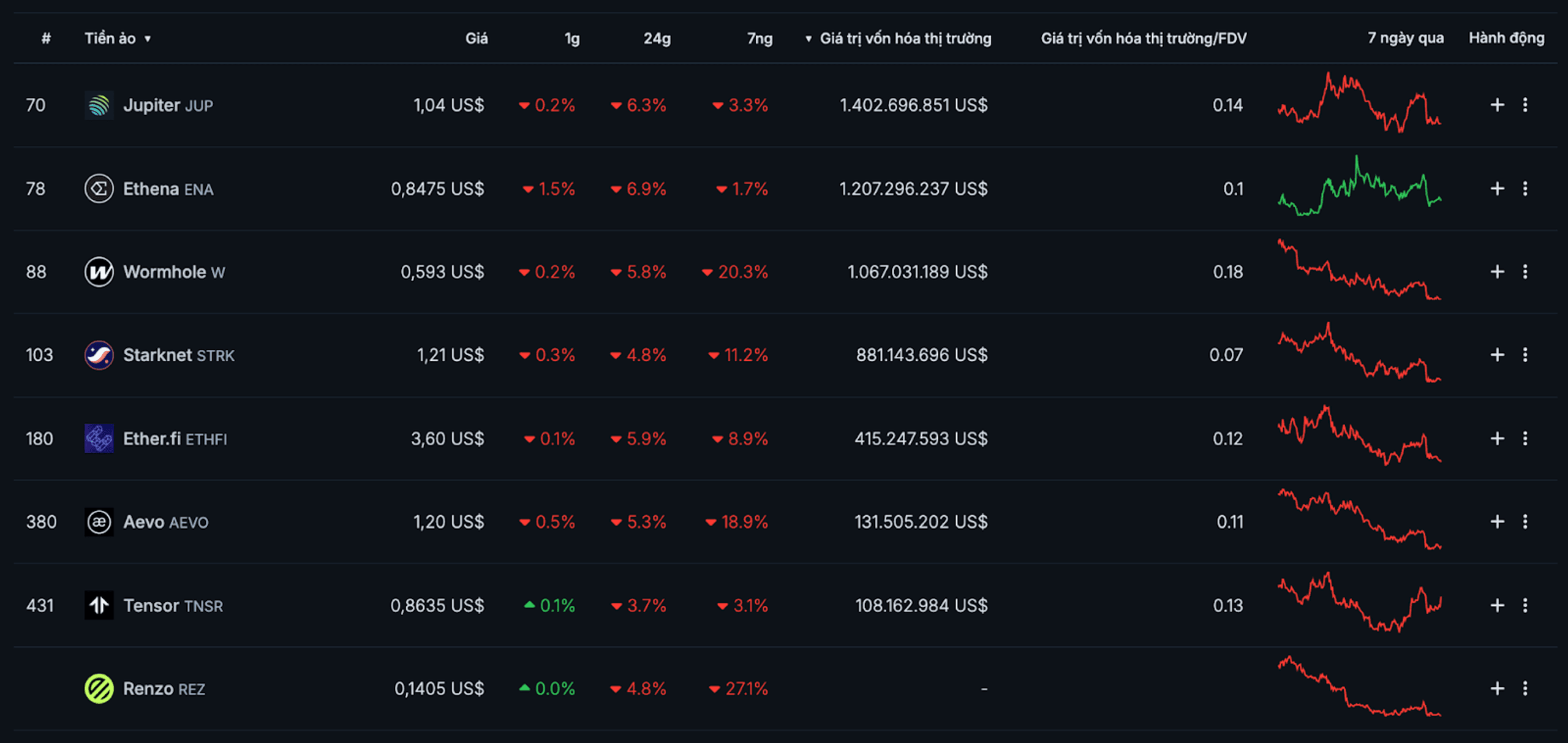This screenshot has height=743, width=1568.
Task: View Renzo's 7-day sparkline chart
Action: point(1360,686)
